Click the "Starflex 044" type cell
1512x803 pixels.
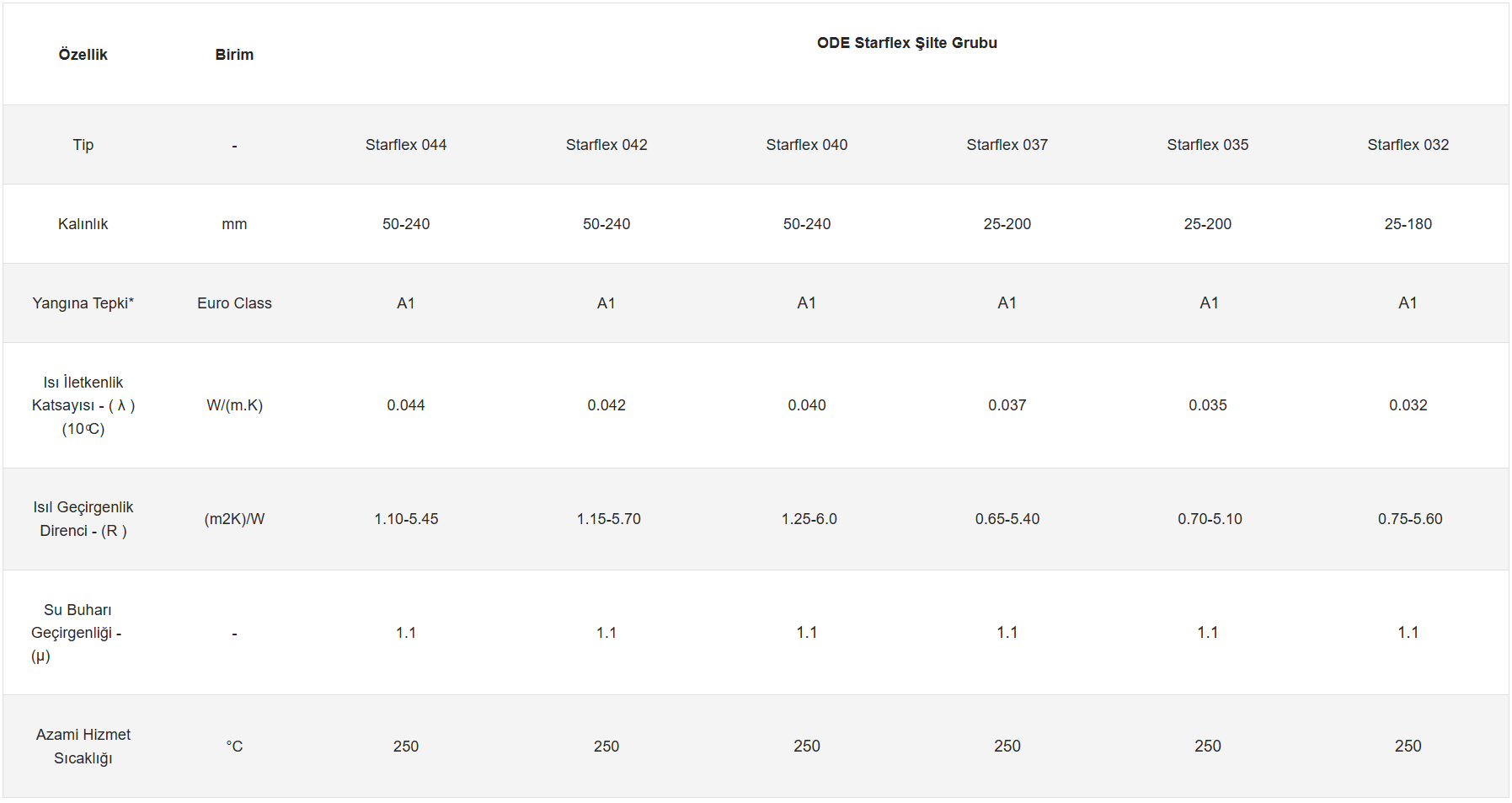tap(406, 145)
